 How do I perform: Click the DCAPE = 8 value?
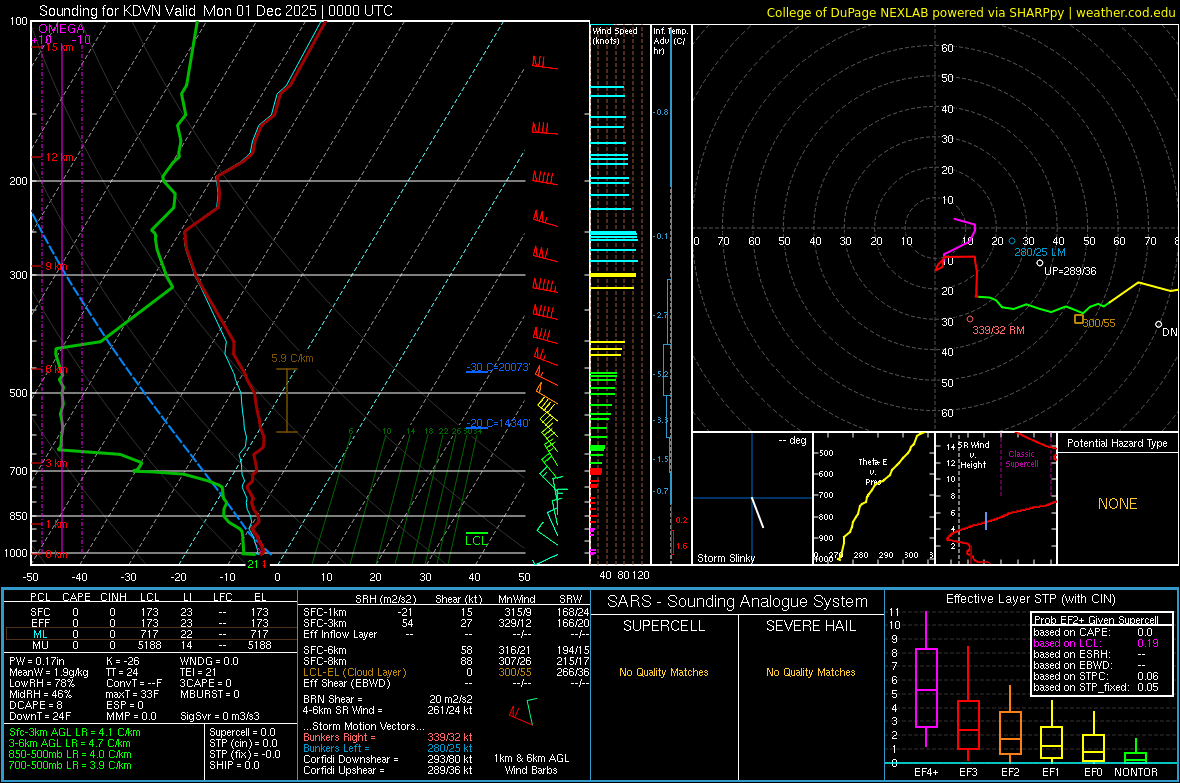coord(36,705)
